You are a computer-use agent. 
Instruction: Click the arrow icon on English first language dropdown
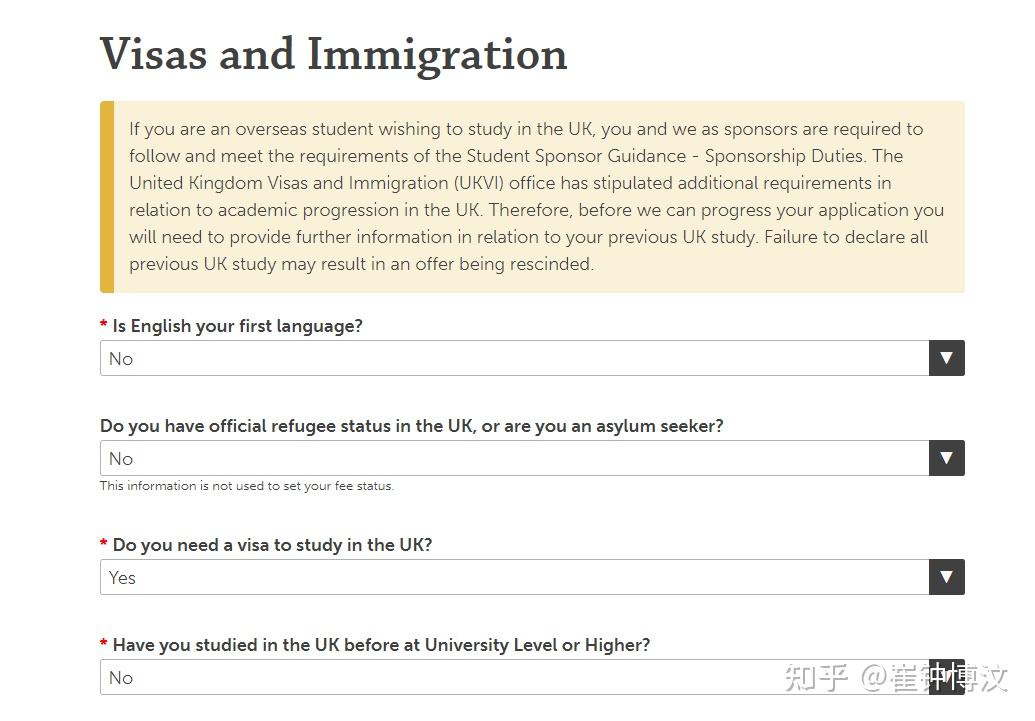click(x=947, y=358)
